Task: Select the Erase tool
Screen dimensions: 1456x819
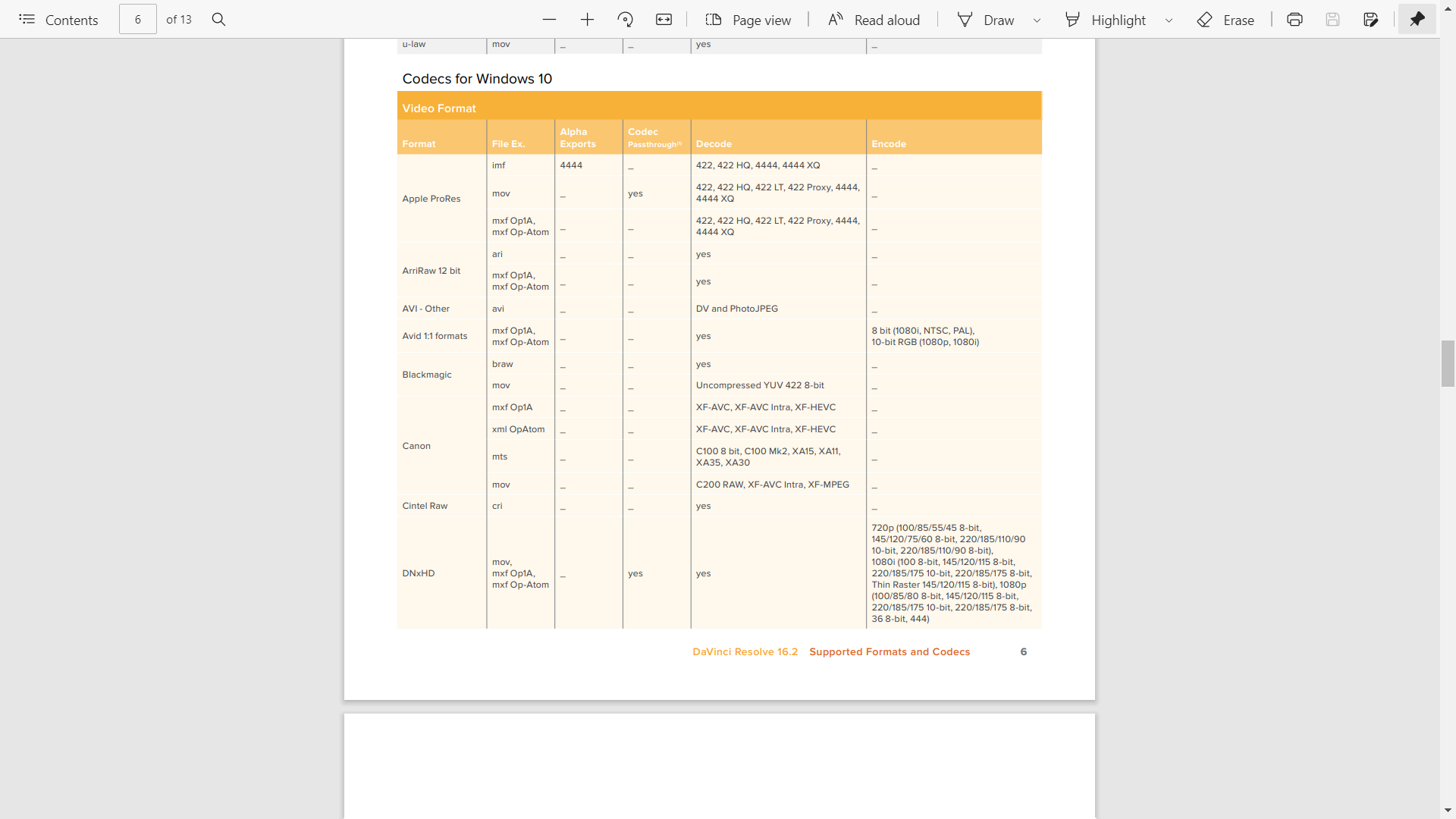Action: [1225, 20]
